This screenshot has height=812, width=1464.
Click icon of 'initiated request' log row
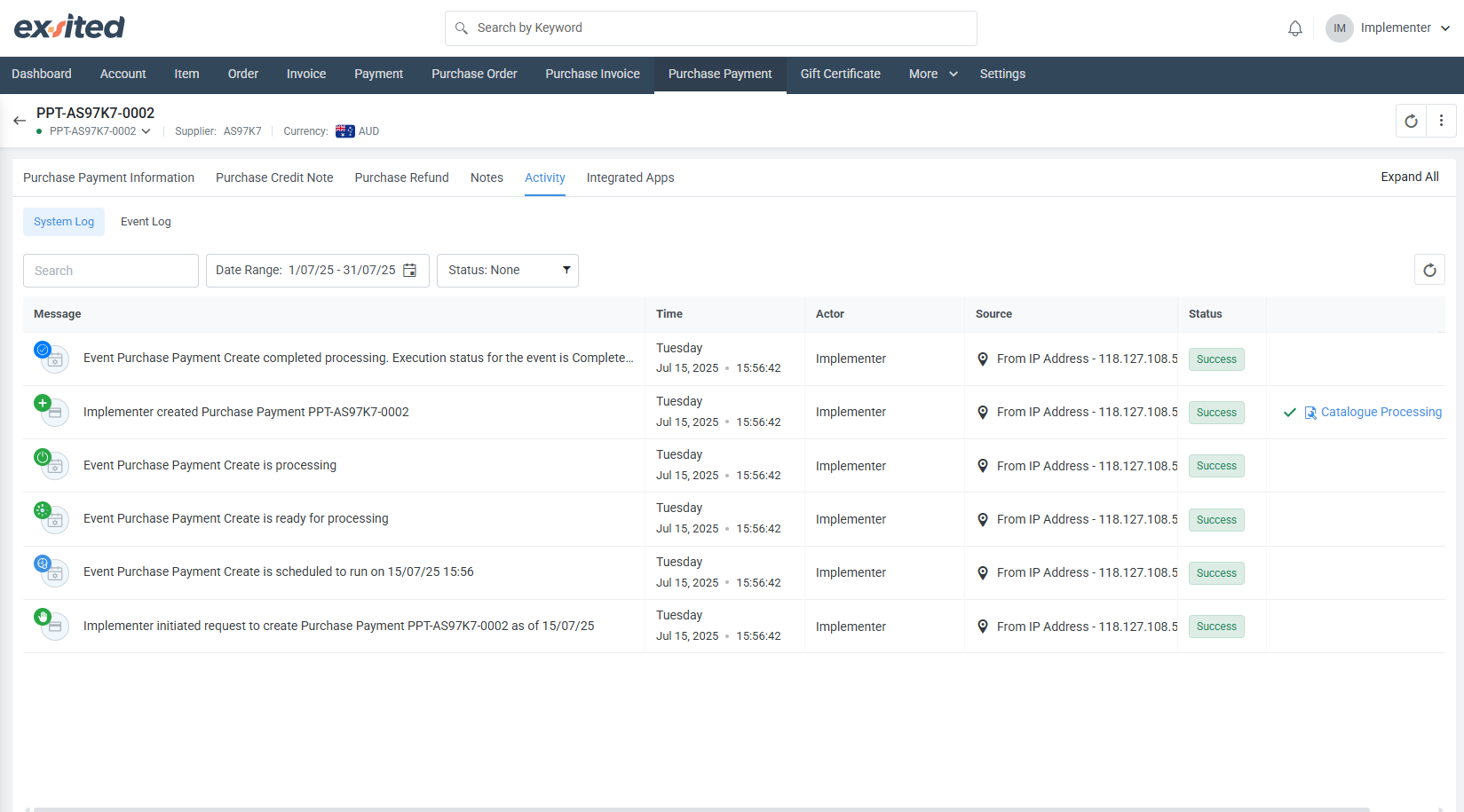(x=50, y=625)
